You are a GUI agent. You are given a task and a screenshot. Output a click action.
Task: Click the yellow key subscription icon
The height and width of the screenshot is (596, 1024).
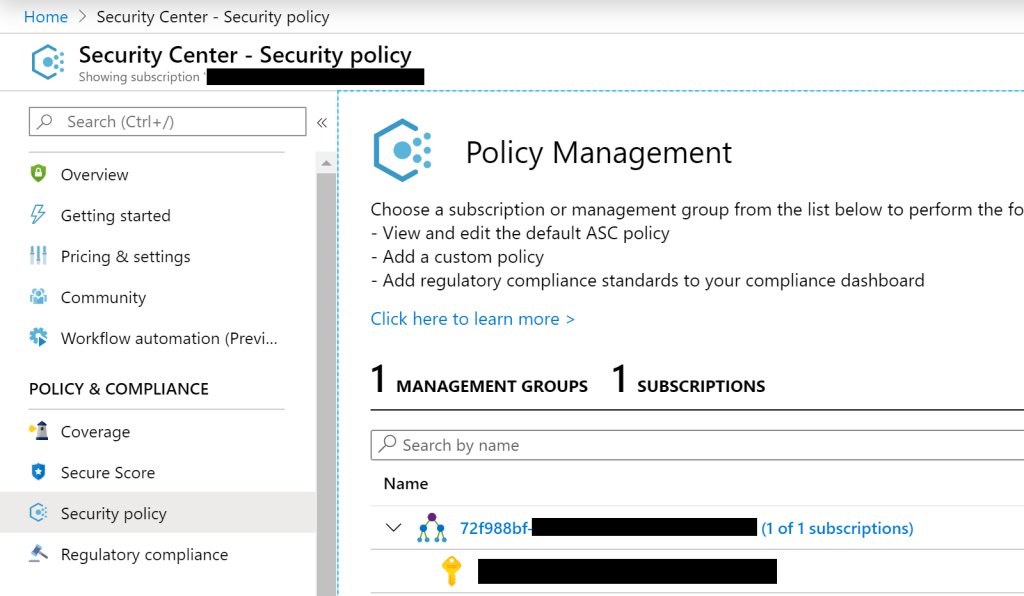coord(452,571)
